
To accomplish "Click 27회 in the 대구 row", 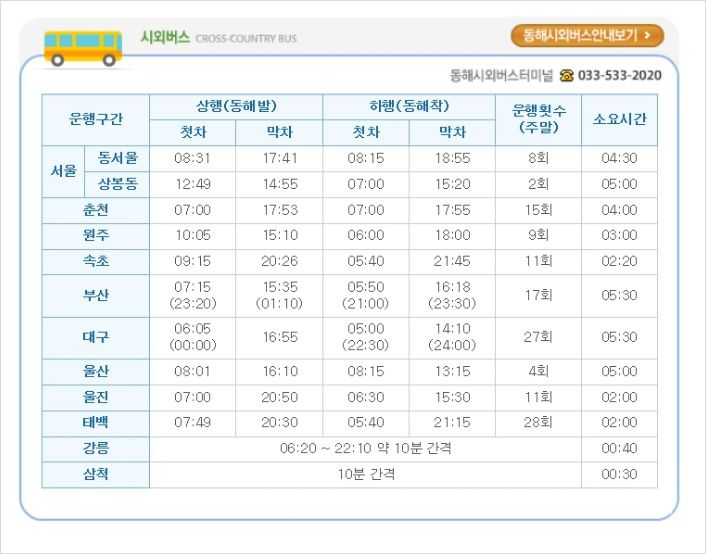I will [538, 337].
